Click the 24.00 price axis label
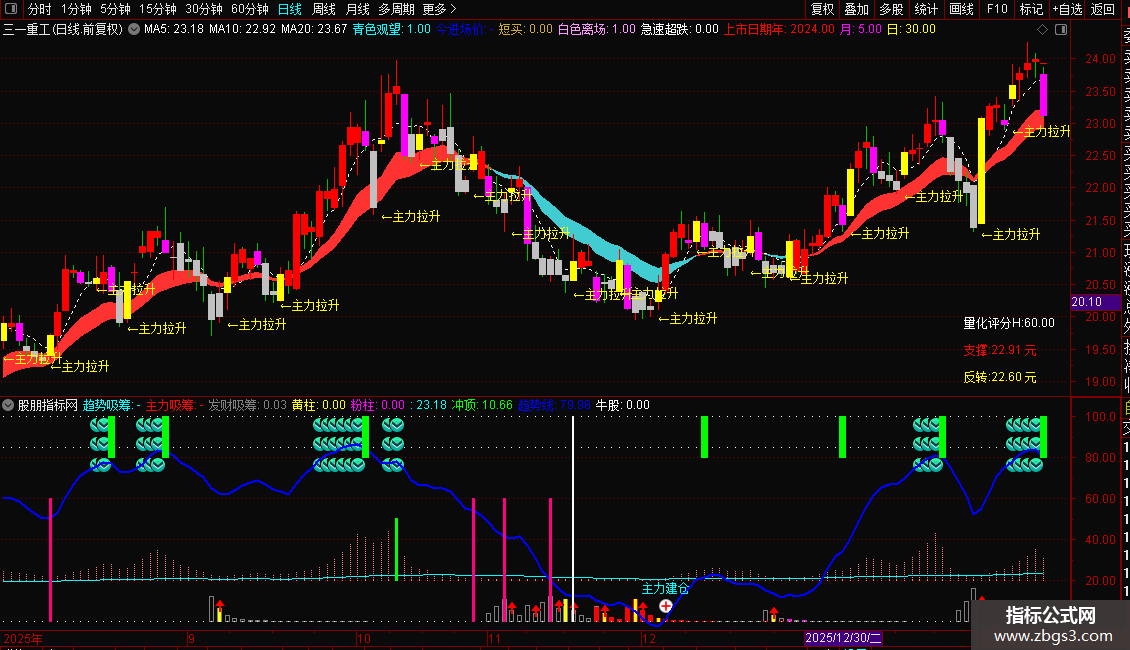Viewport: 1130px width, 650px height. [x=1100, y=59]
